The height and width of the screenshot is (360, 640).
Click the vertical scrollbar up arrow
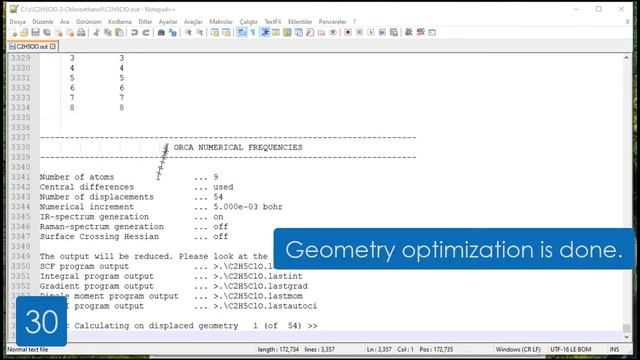[x=626, y=58]
